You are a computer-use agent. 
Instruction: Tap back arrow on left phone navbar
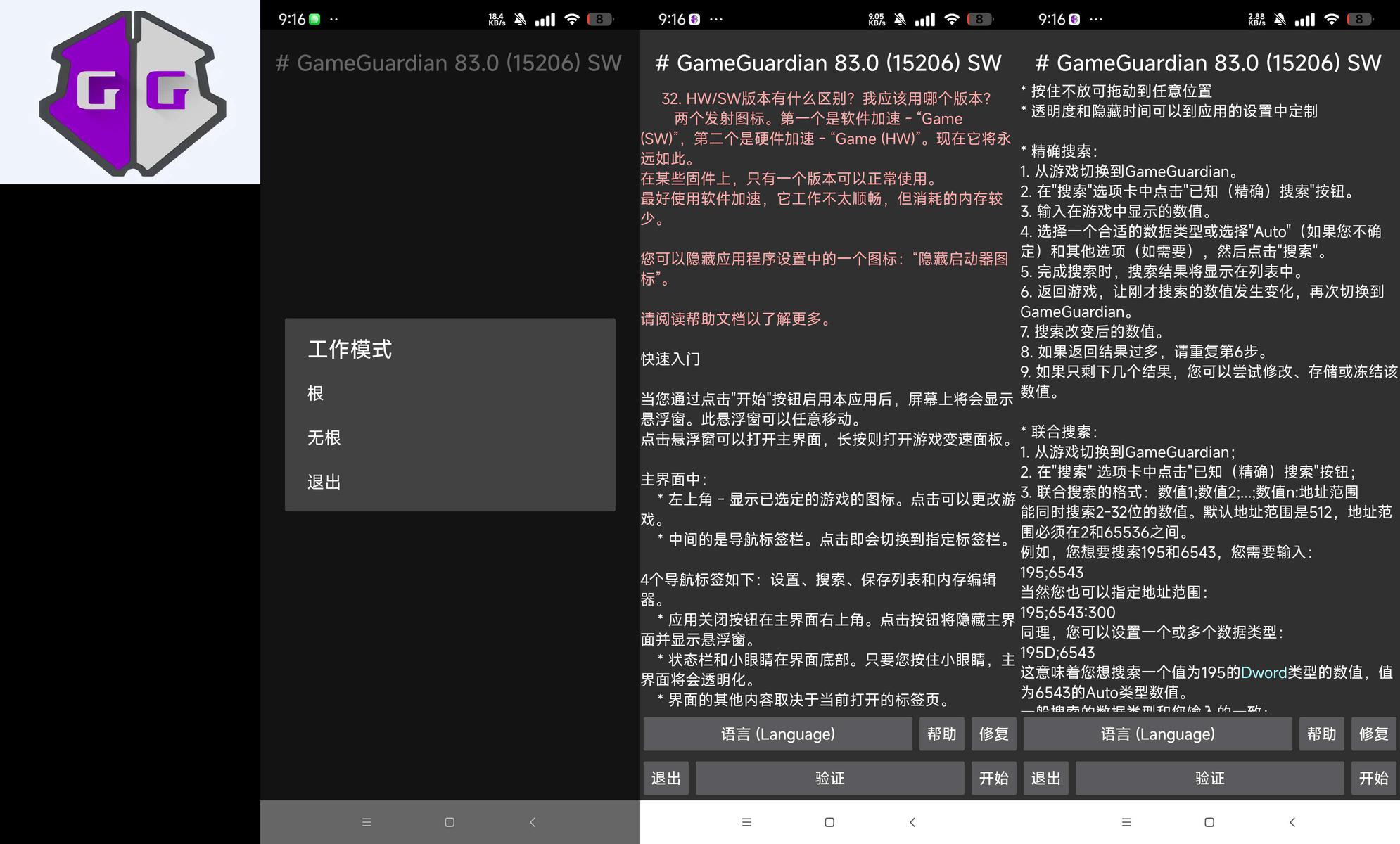click(533, 822)
